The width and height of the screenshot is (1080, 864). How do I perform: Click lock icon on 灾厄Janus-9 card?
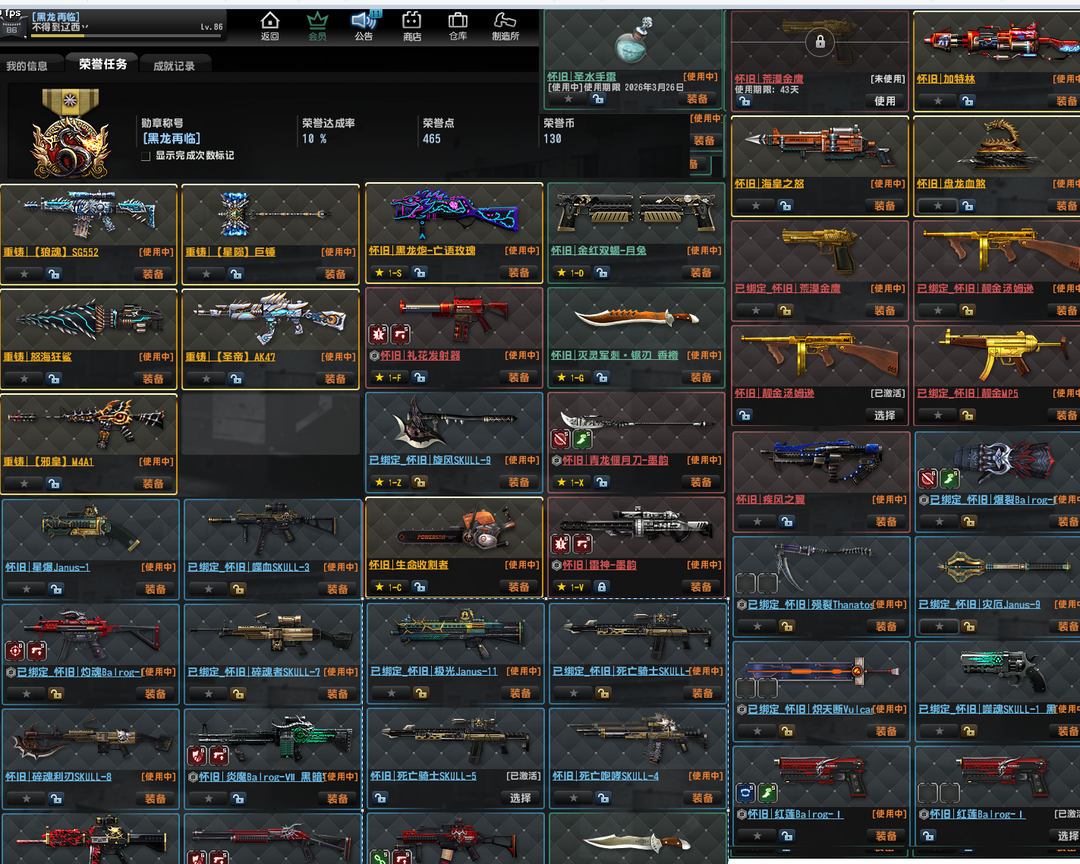click(x=968, y=626)
